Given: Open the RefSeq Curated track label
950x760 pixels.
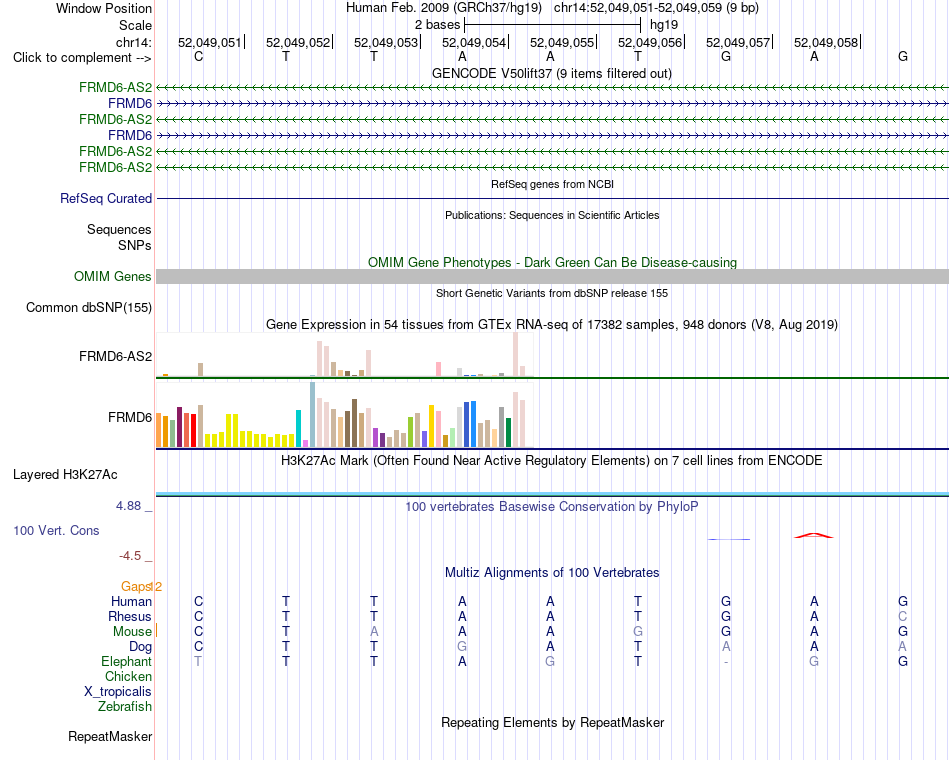Looking at the screenshot, I should (106, 198).
